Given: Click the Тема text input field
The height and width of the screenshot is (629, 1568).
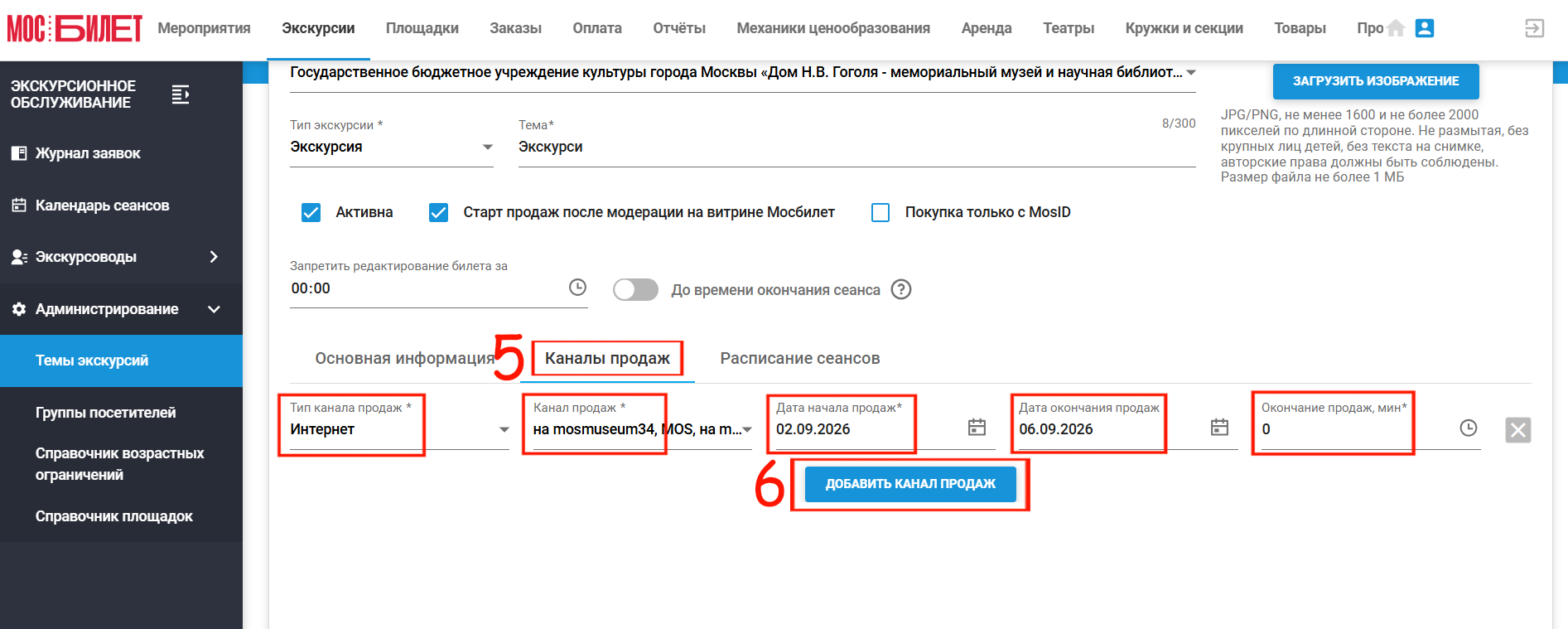Looking at the screenshot, I should pos(857,147).
